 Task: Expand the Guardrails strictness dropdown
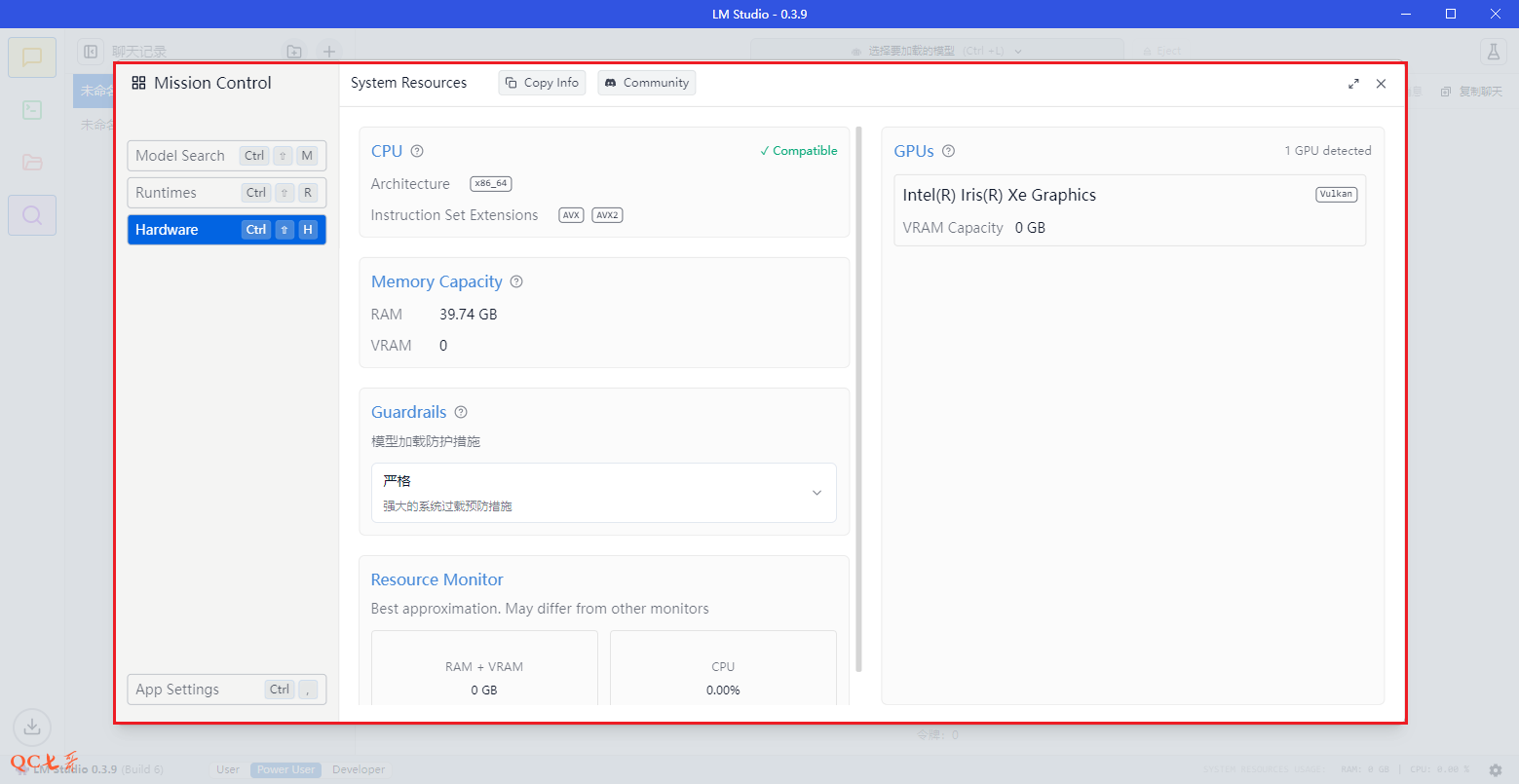click(603, 493)
